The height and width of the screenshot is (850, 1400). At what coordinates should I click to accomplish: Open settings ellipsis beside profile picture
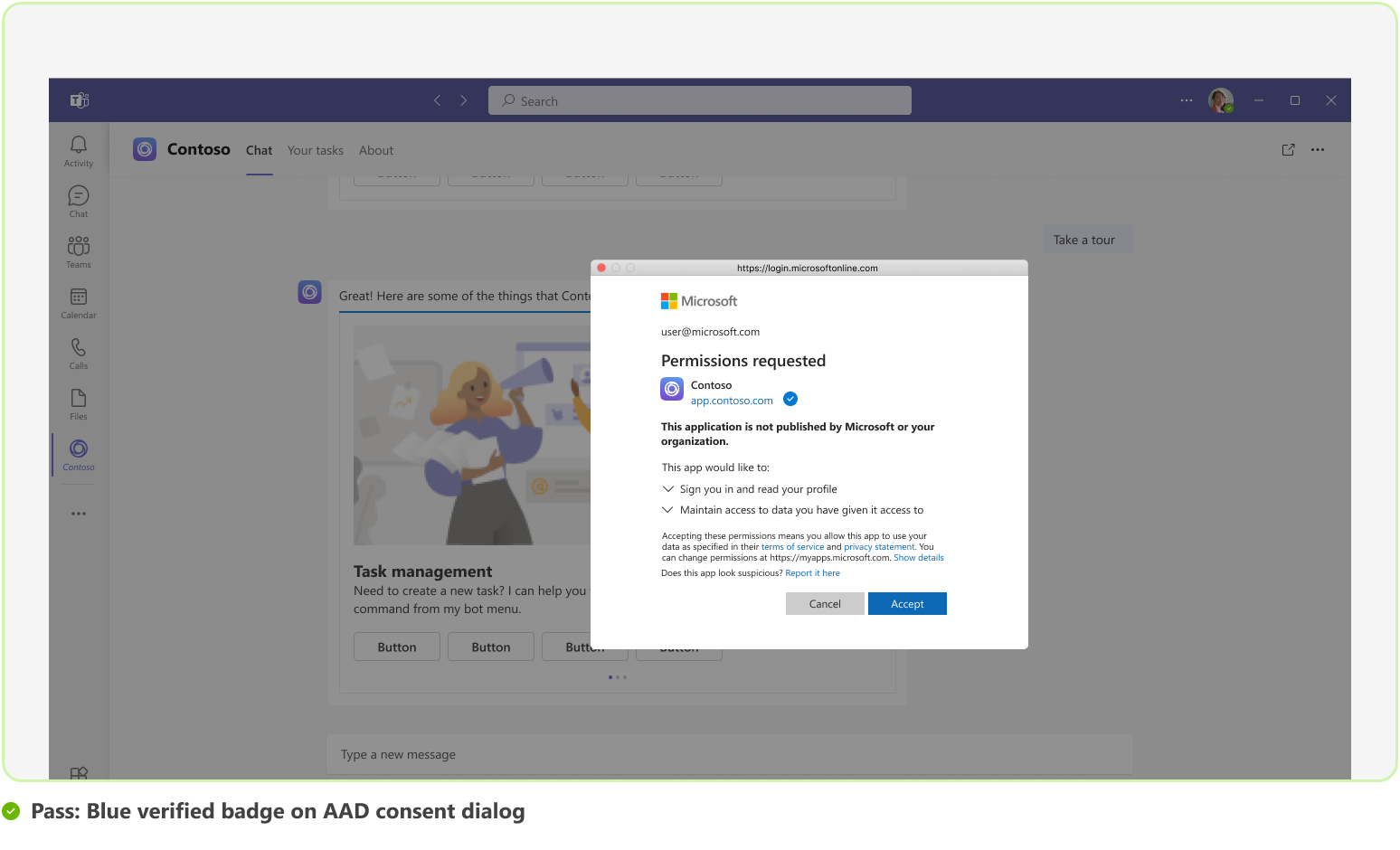pyautogui.click(x=1187, y=100)
